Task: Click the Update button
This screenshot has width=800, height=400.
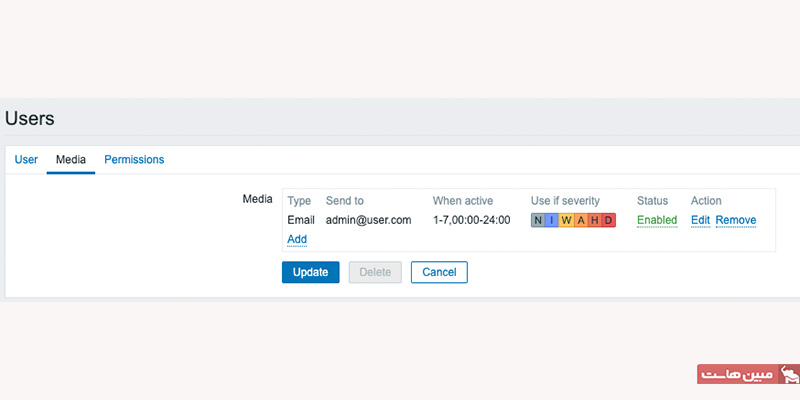Action: (311, 272)
